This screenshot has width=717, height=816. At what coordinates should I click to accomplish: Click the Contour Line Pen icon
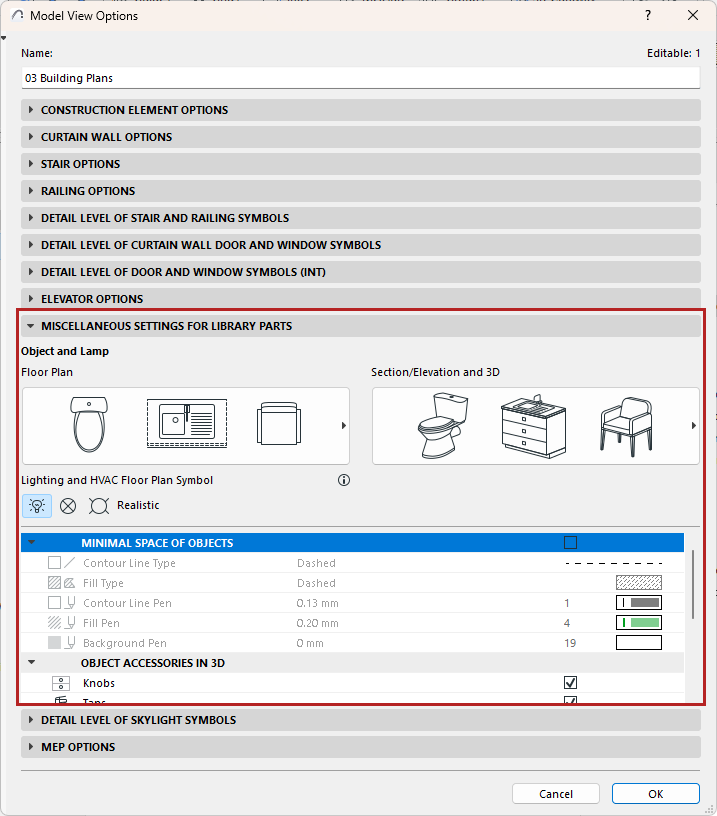(61, 603)
